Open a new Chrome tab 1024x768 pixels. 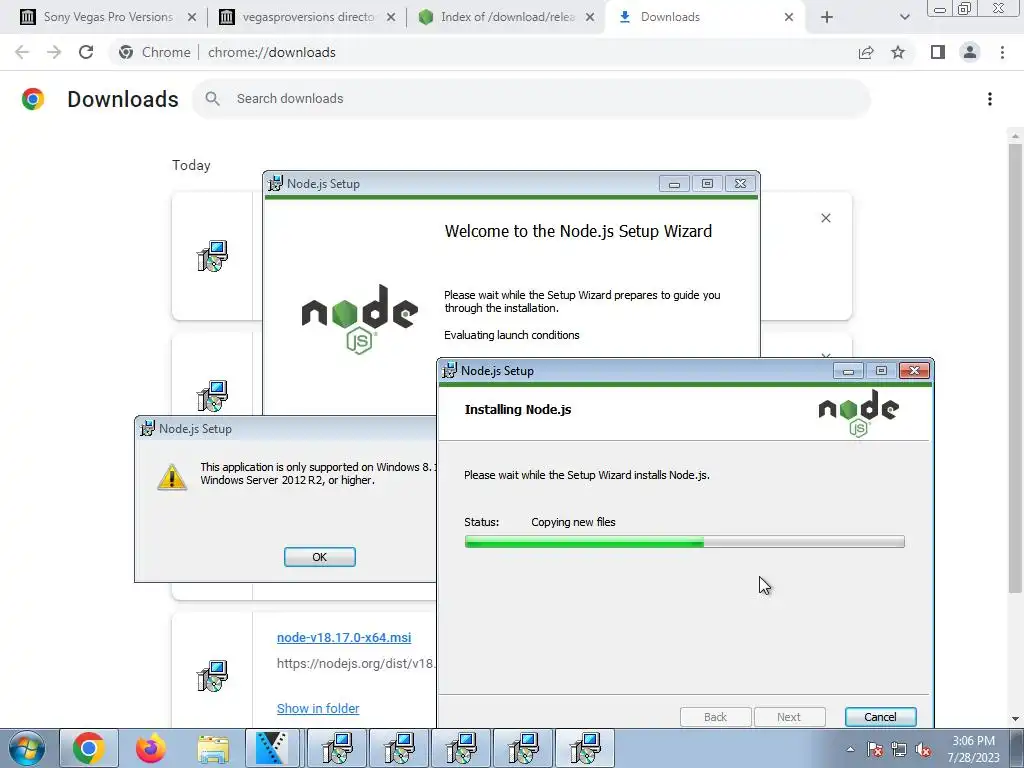tap(827, 18)
